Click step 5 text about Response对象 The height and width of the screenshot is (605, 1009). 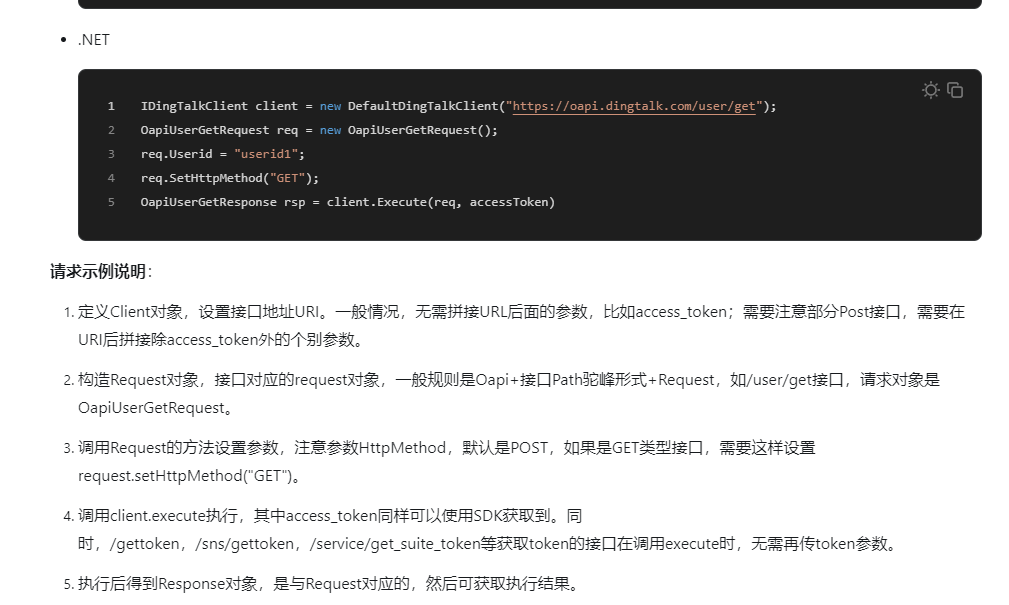[x=328, y=584]
